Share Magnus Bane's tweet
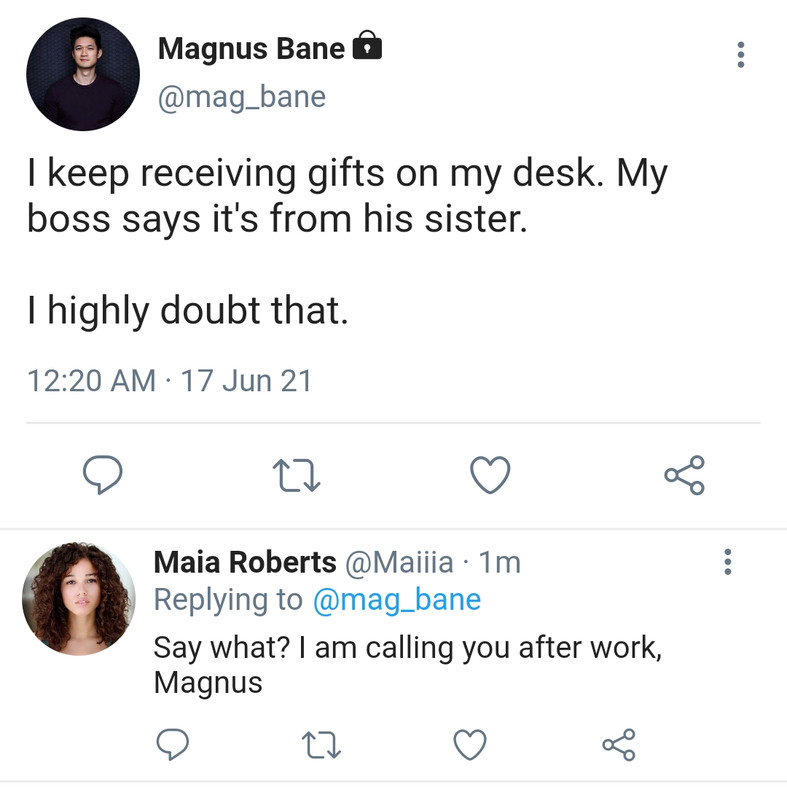Image resolution: width=787 pixels, height=800 pixels. 685,475
